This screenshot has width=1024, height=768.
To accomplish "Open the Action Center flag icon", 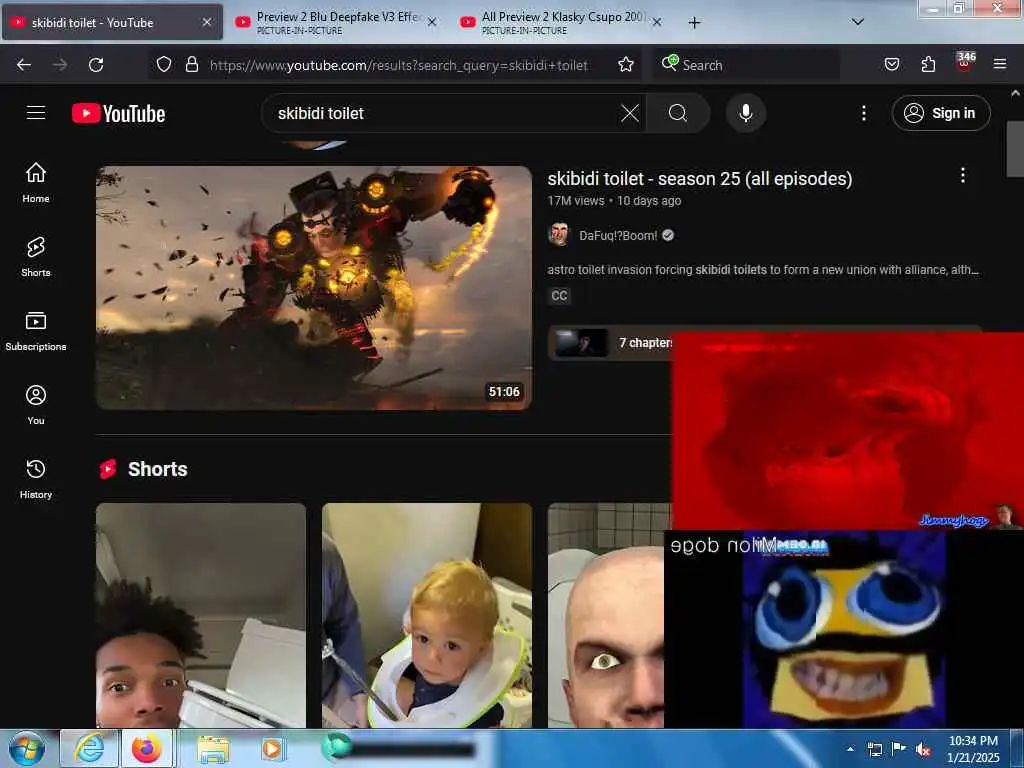I will click(899, 749).
